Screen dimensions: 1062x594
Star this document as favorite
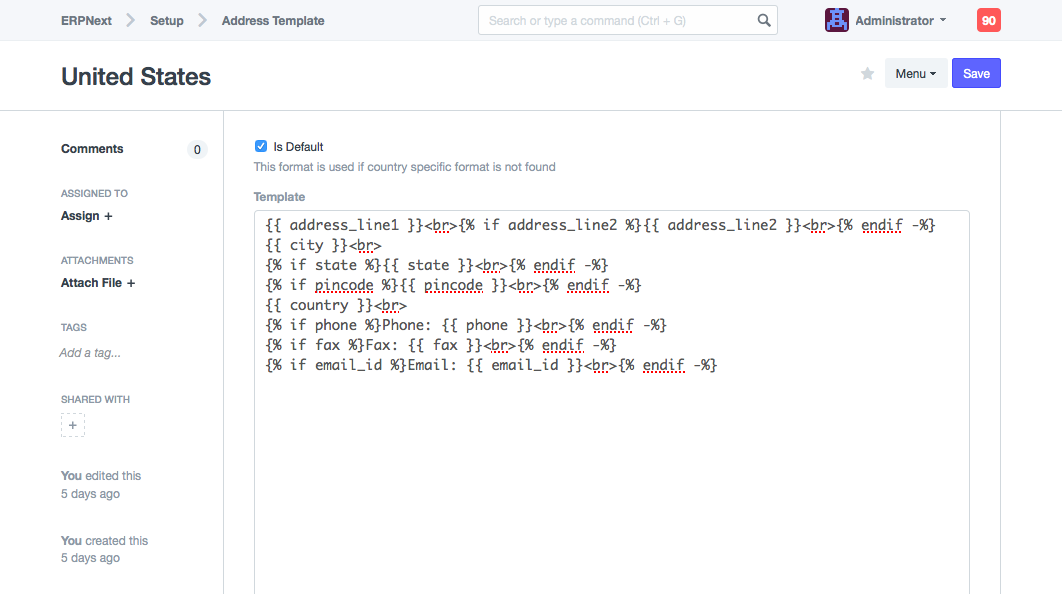867,74
